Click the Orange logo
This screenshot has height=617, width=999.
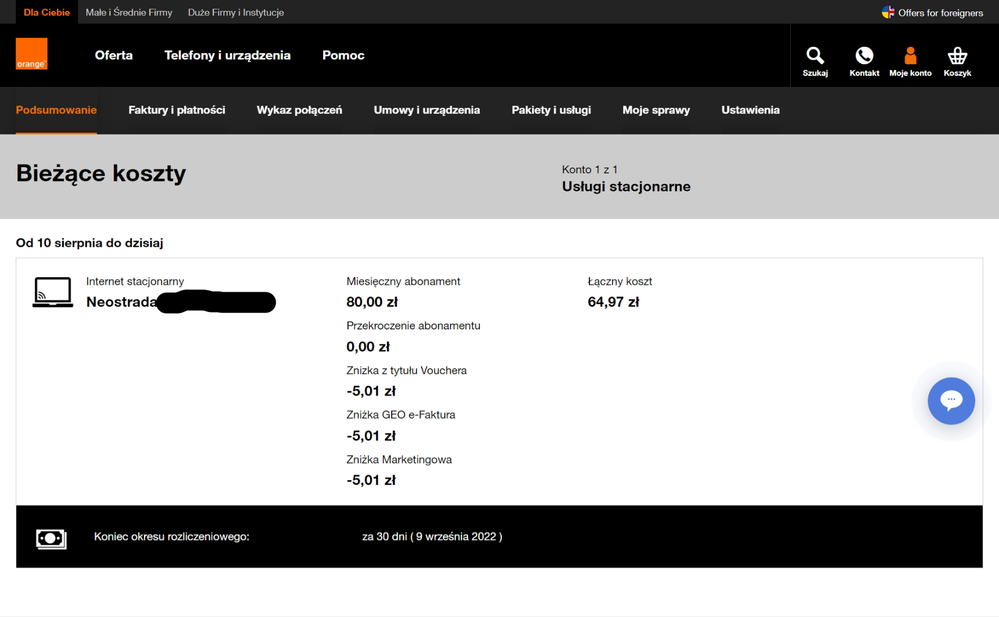[x=31, y=54]
